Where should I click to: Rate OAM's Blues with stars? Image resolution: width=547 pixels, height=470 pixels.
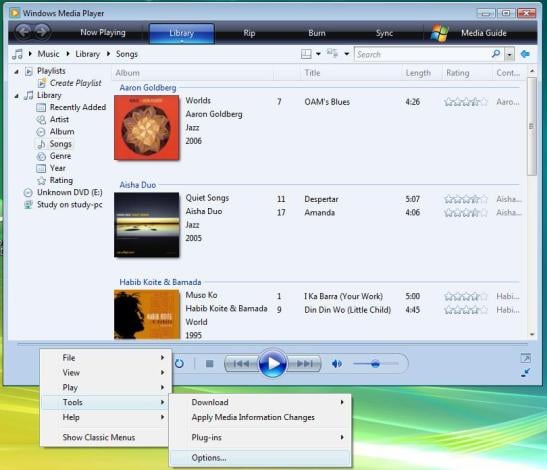466,102
